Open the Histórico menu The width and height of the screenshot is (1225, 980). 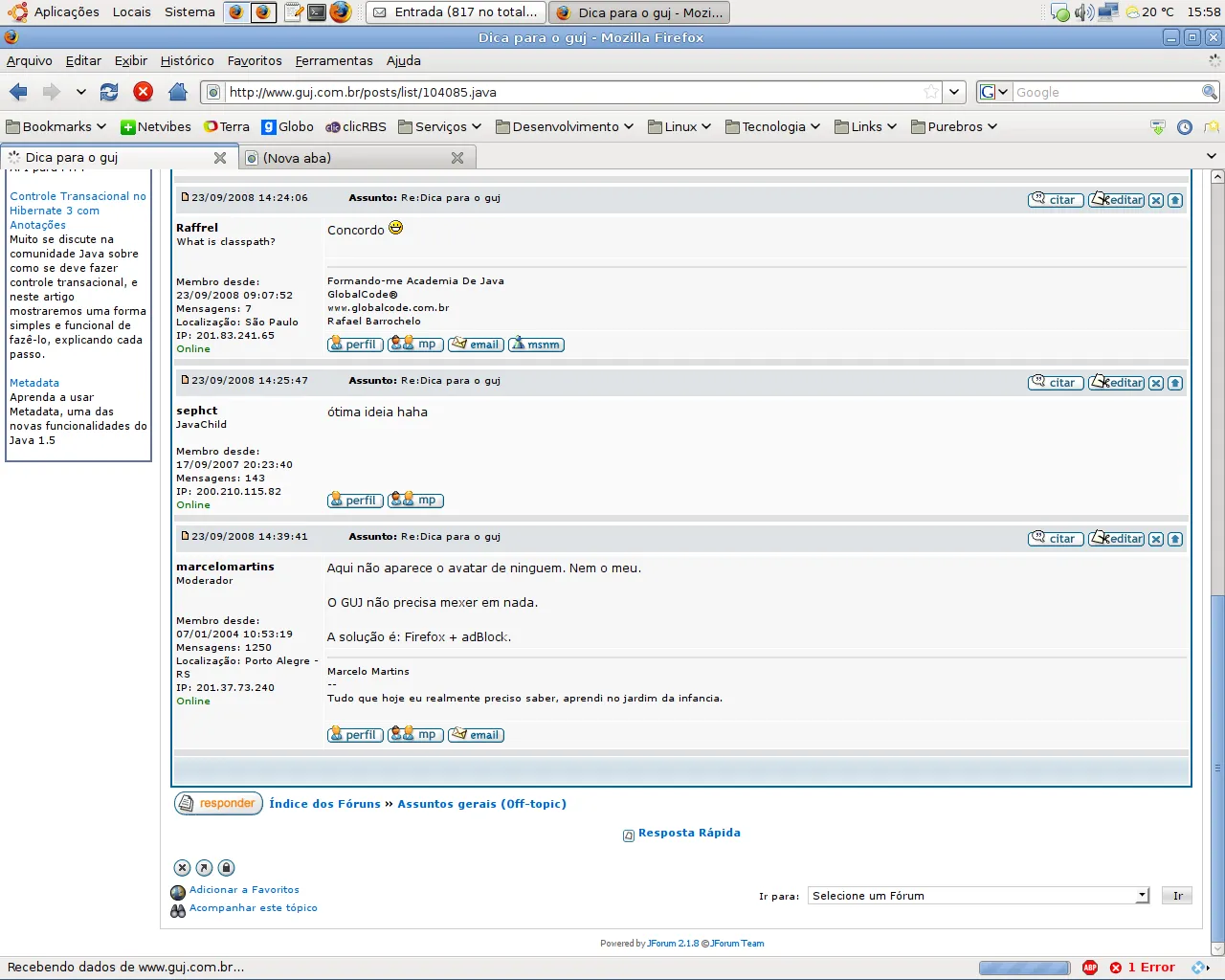188,60
